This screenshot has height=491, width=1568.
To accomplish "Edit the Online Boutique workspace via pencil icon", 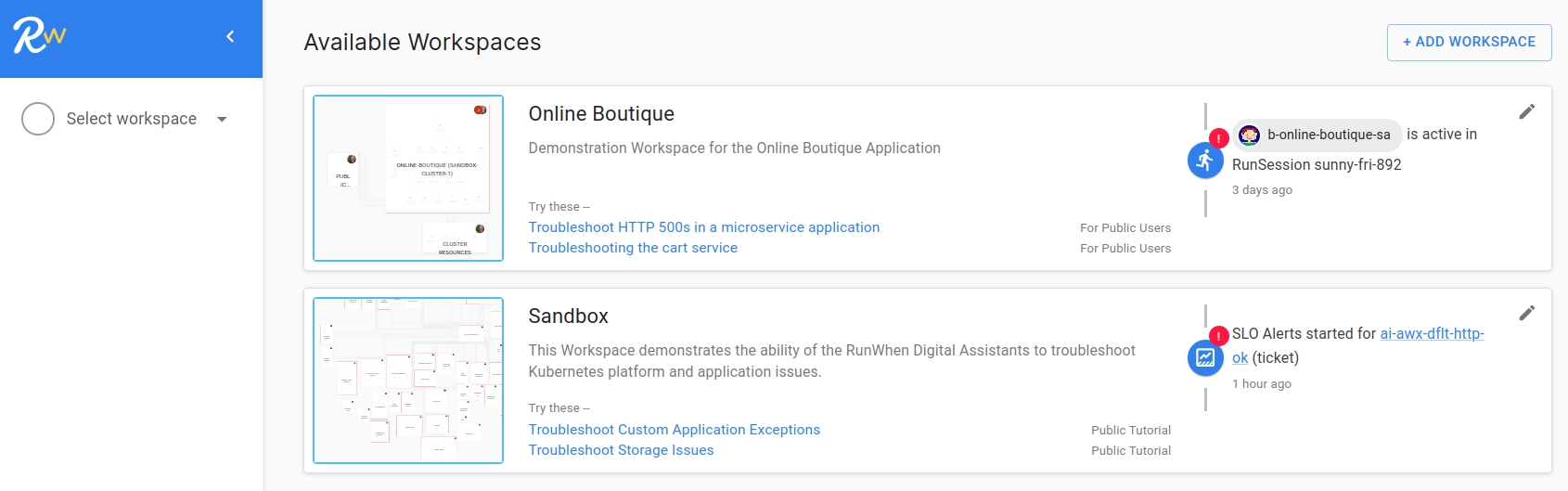I will (1526, 112).
